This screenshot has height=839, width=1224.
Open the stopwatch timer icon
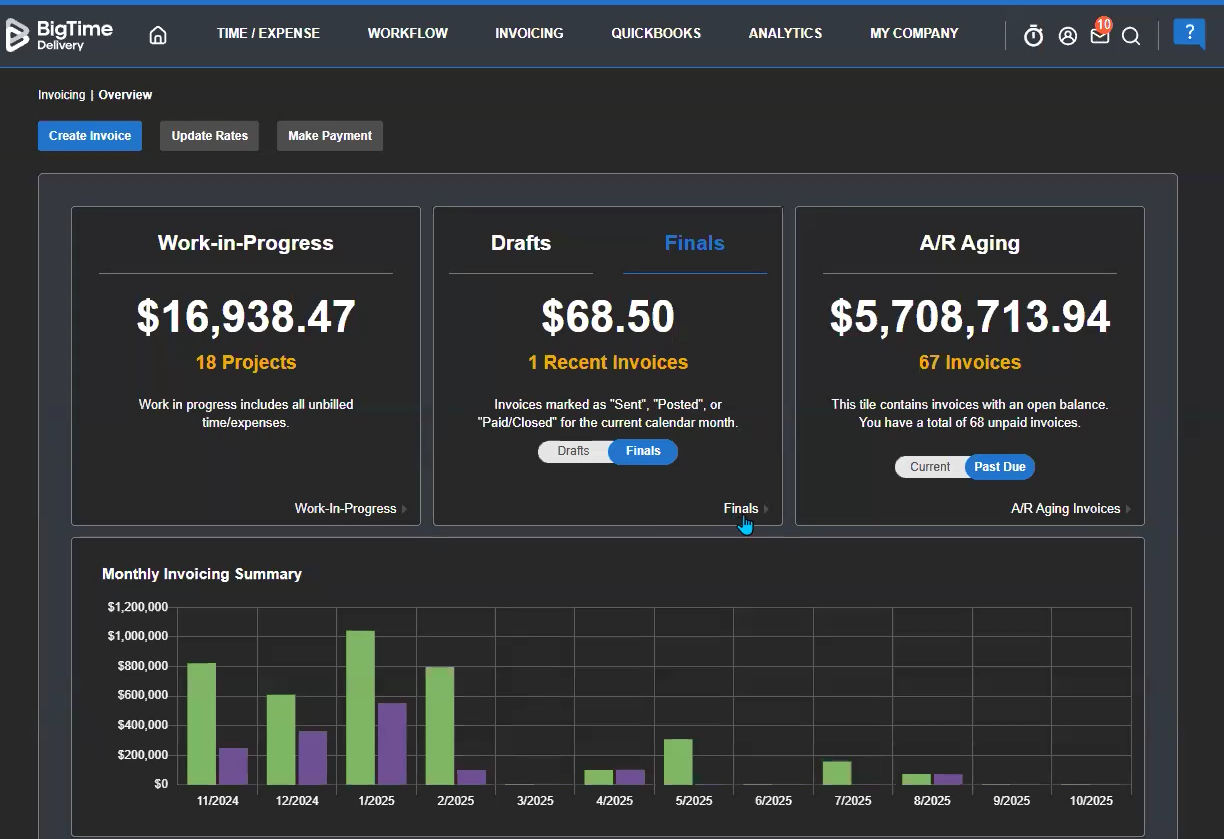tap(1033, 36)
